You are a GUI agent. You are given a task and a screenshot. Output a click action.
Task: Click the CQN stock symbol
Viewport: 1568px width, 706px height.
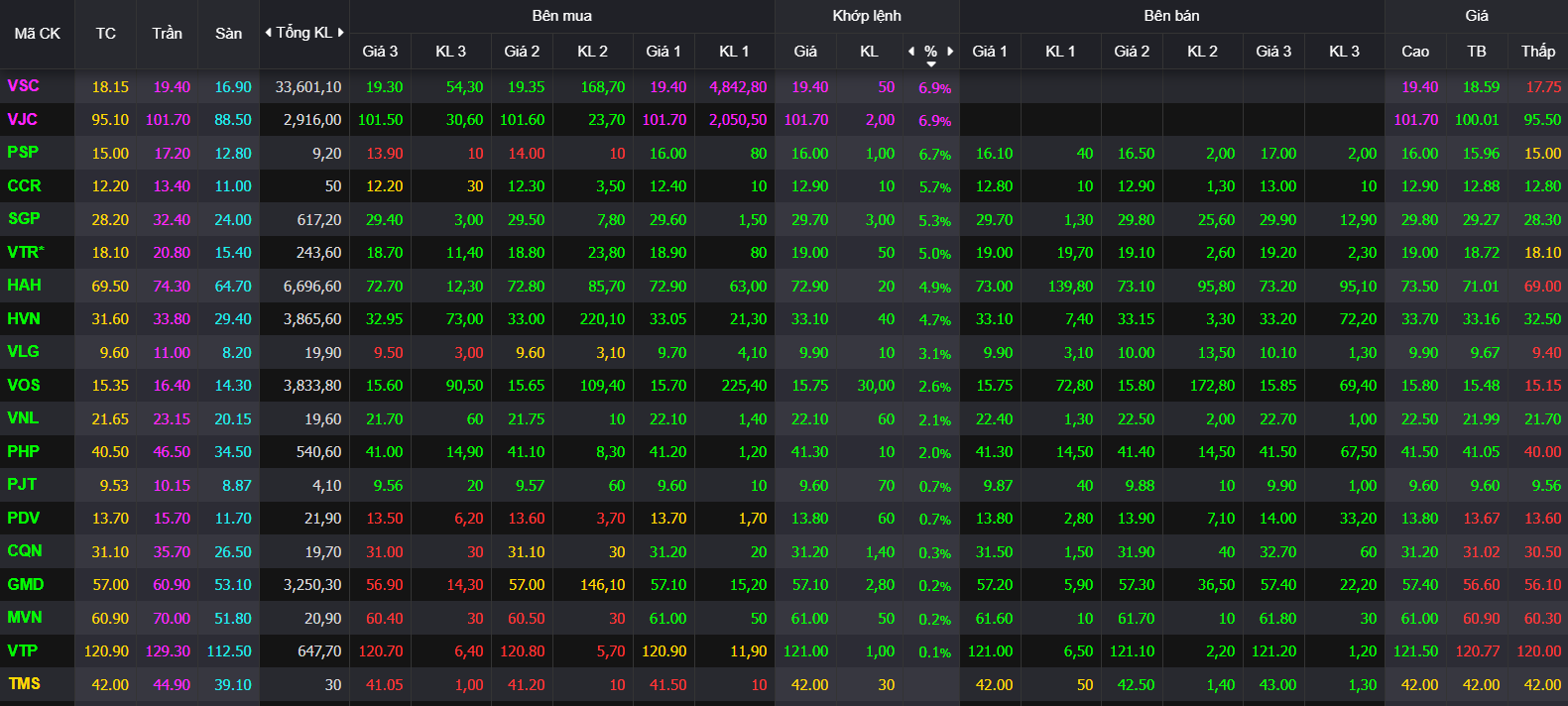(25, 551)
